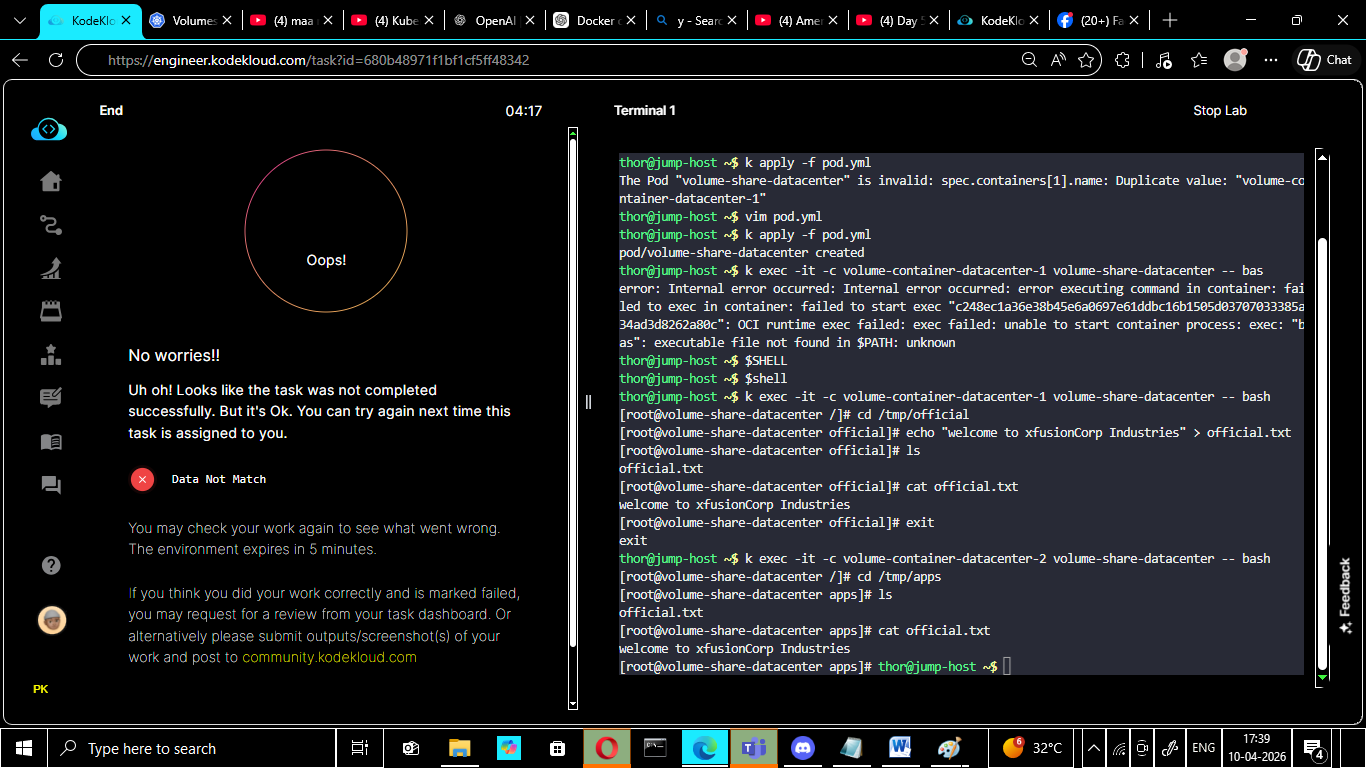Open the Windows notification center

[1313, 748]
